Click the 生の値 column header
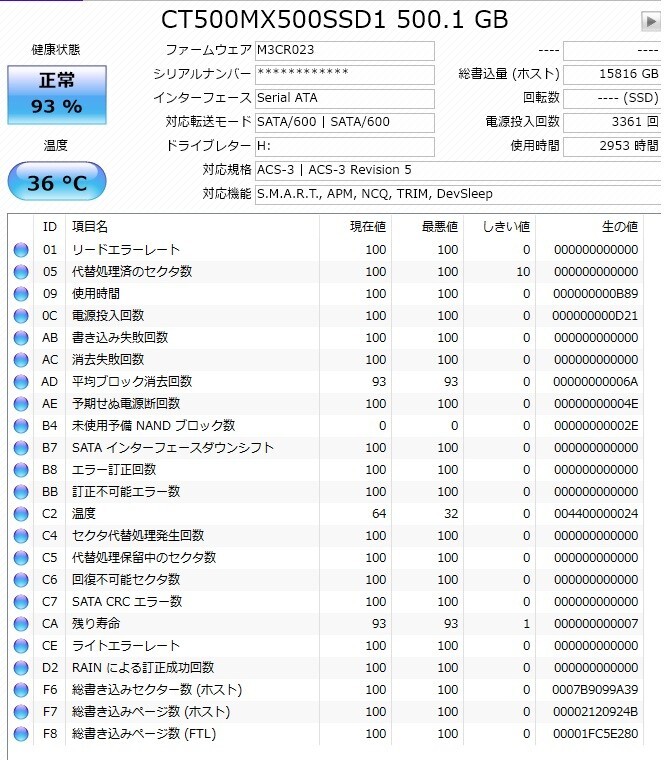Image resolution: width=668 pixels, height=760 pixels. 620,227
